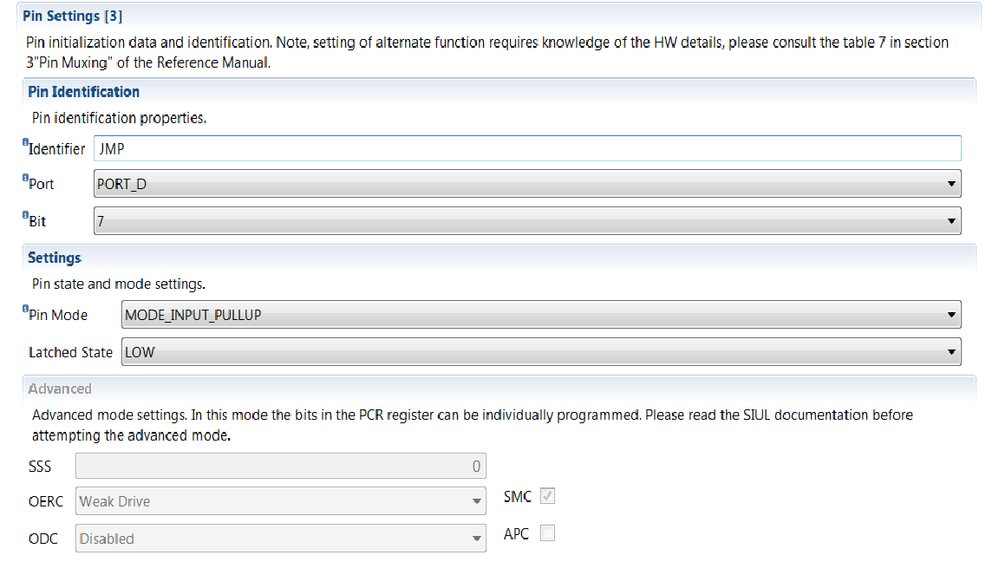Click the Pin Mode label
Screen dimensions: 999x562
coord(57,315)
